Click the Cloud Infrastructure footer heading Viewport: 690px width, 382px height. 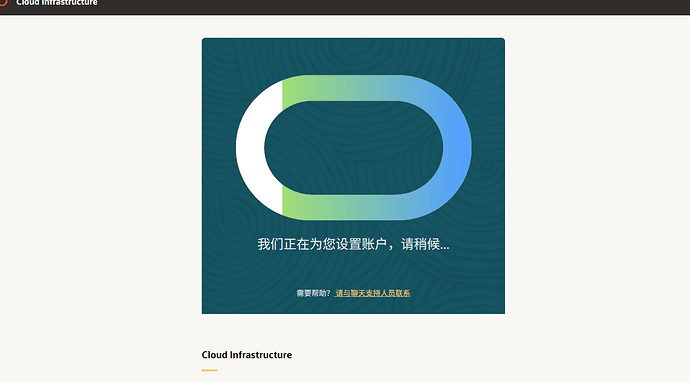tap(246, 355)
